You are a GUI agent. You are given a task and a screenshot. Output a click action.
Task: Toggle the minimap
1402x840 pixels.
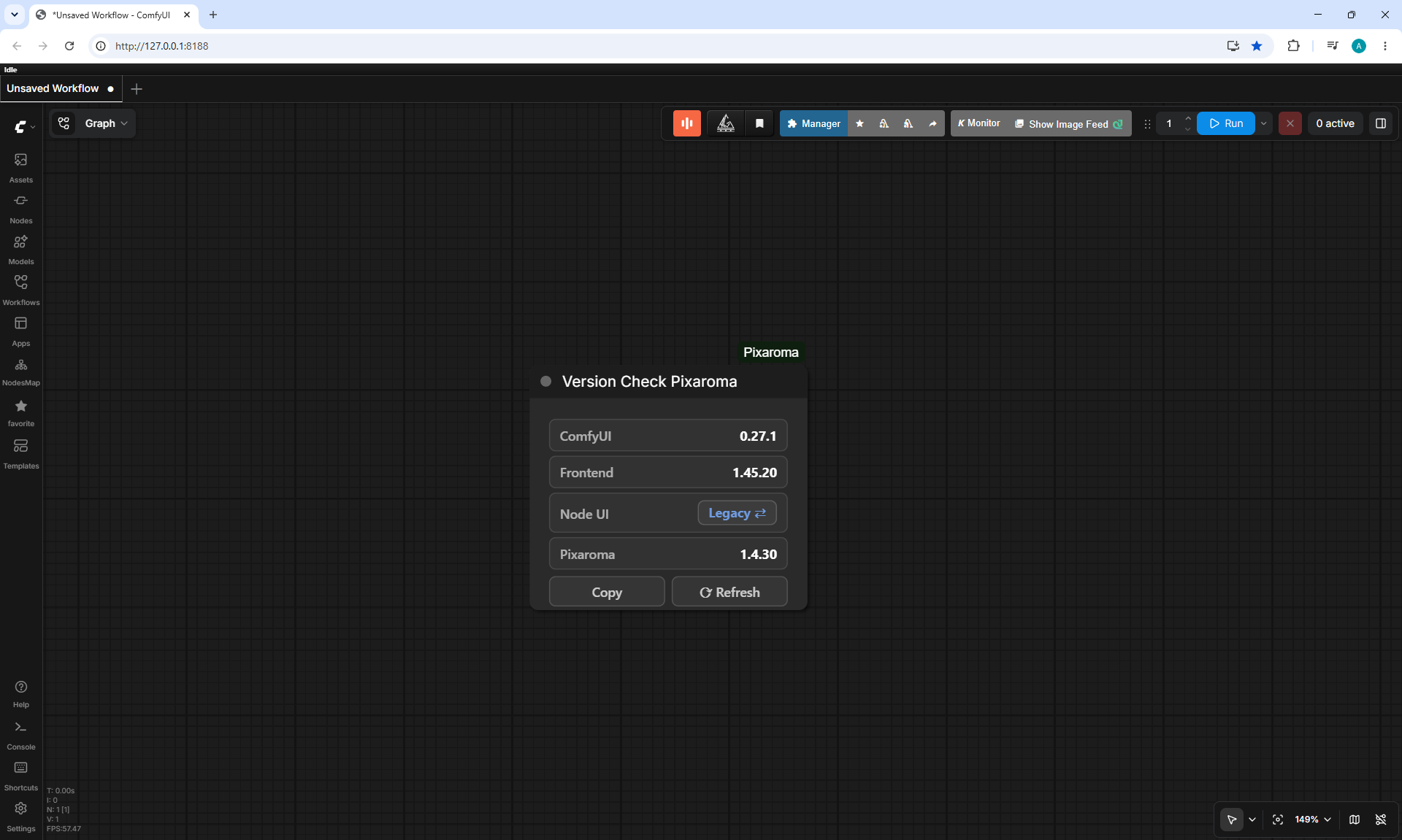(x=1355, y=820)
